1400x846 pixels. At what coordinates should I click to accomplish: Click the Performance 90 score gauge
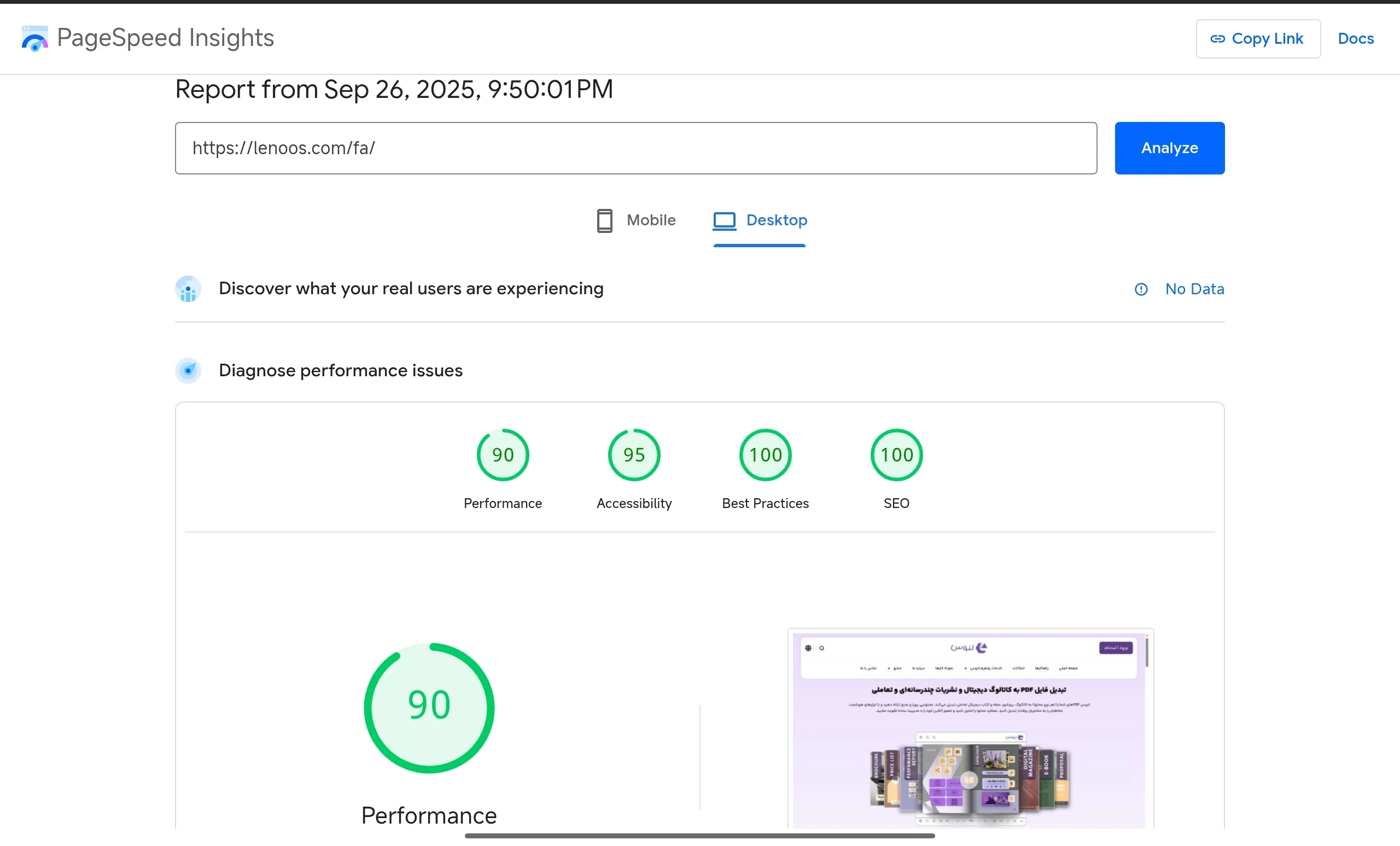point(503,454)
